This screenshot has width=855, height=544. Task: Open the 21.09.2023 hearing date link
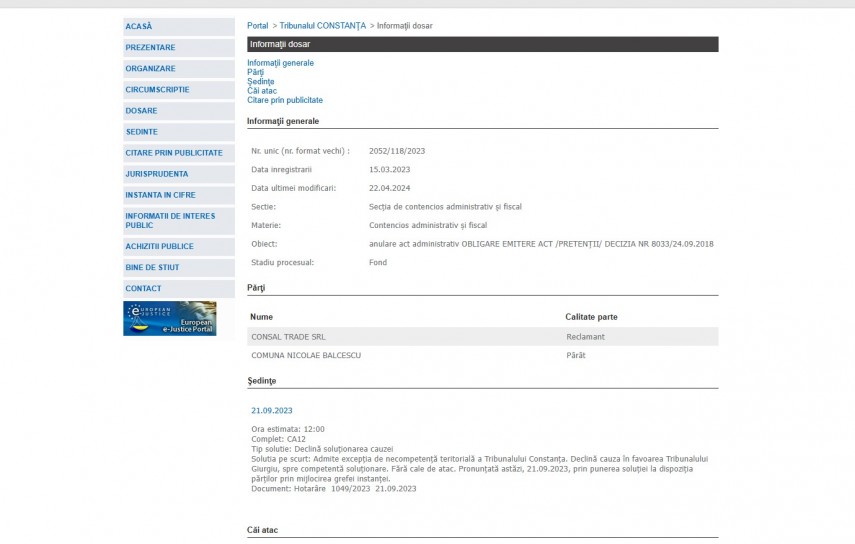[x=272, y=410]
